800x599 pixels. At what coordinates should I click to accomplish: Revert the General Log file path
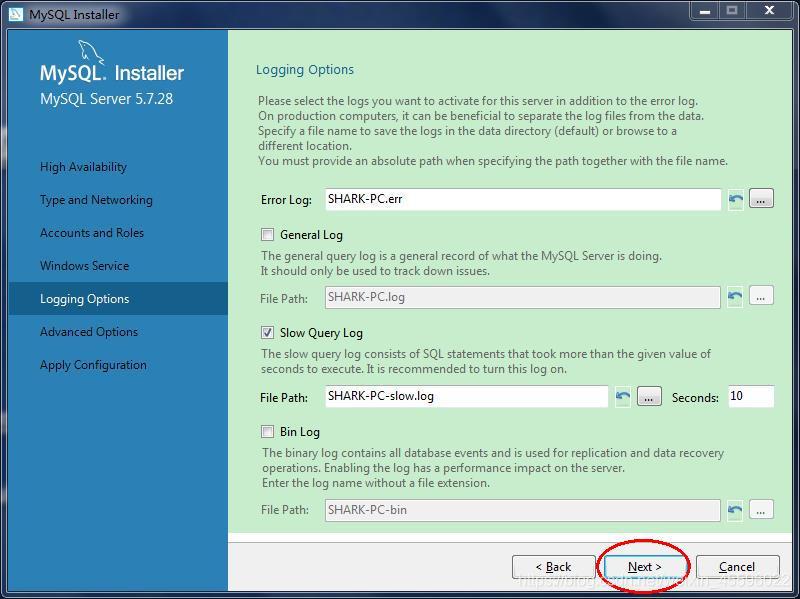735,296
